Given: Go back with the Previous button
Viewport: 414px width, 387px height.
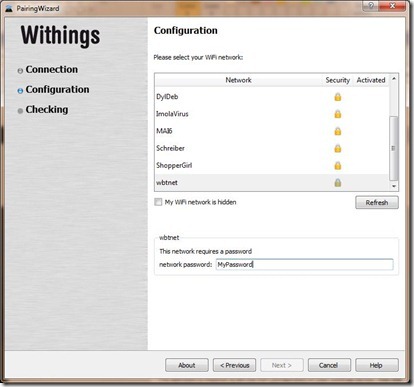Looking at the screenshot, I should click(x=234, y=365).
